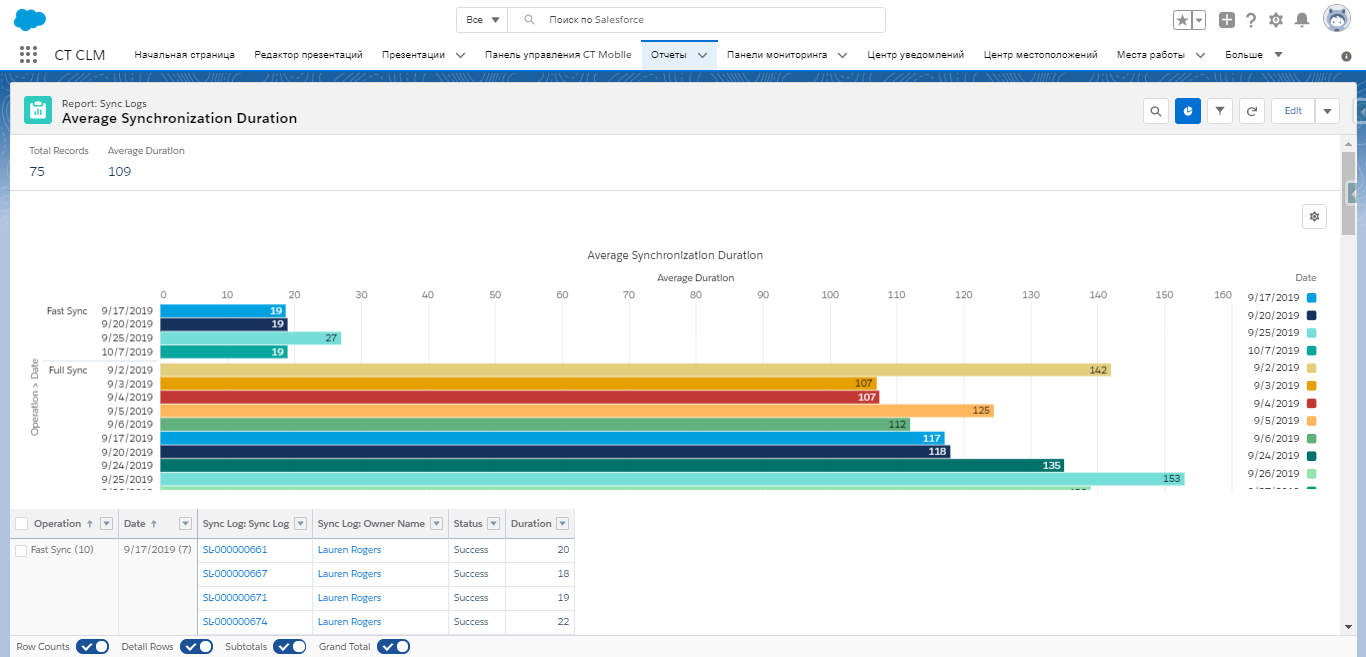Open sync log SL-000000661 link
The height and width of the screenshot is (657, 1366).
pos(235,550)
